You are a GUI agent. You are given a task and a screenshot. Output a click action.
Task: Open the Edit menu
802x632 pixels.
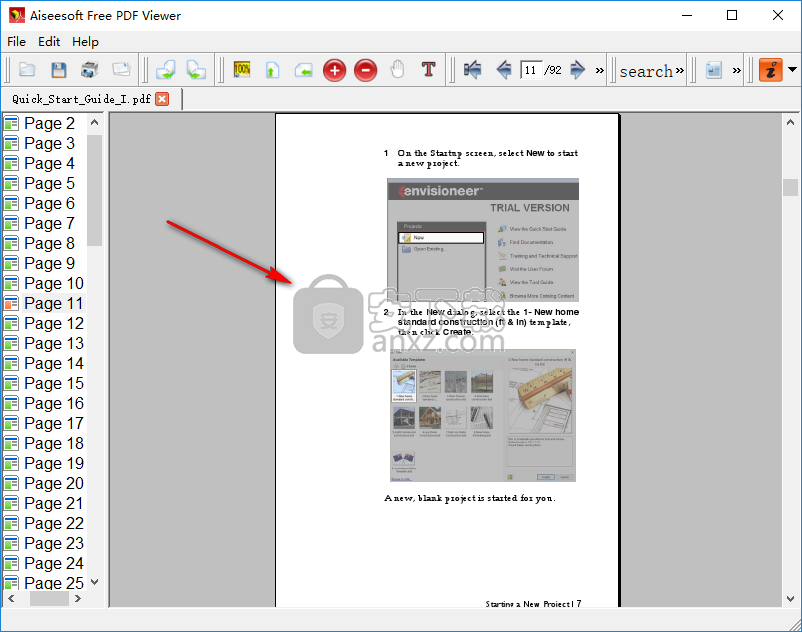[x=49, y=42]
